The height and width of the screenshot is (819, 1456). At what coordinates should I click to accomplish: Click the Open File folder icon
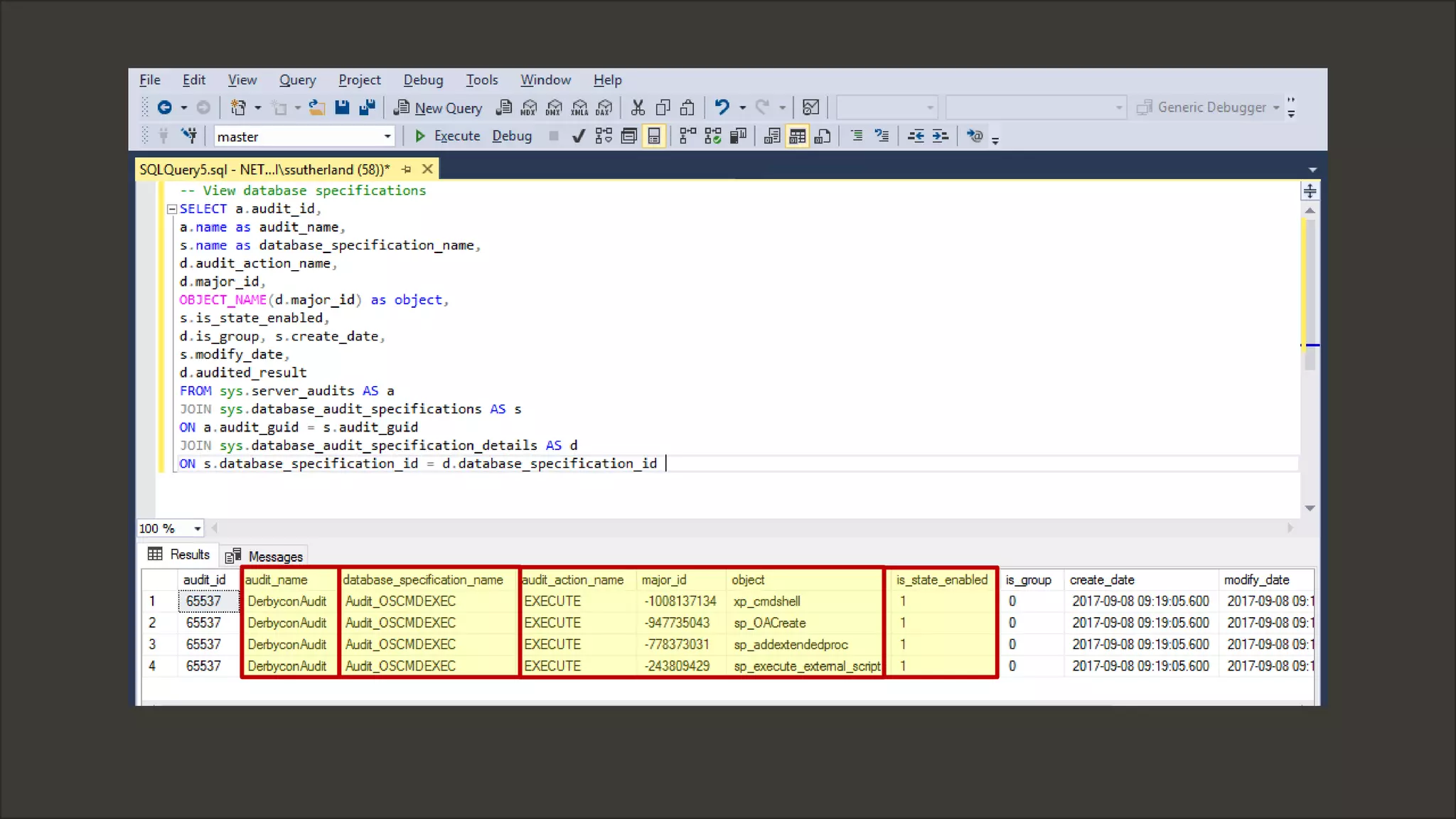click(317, 107)
